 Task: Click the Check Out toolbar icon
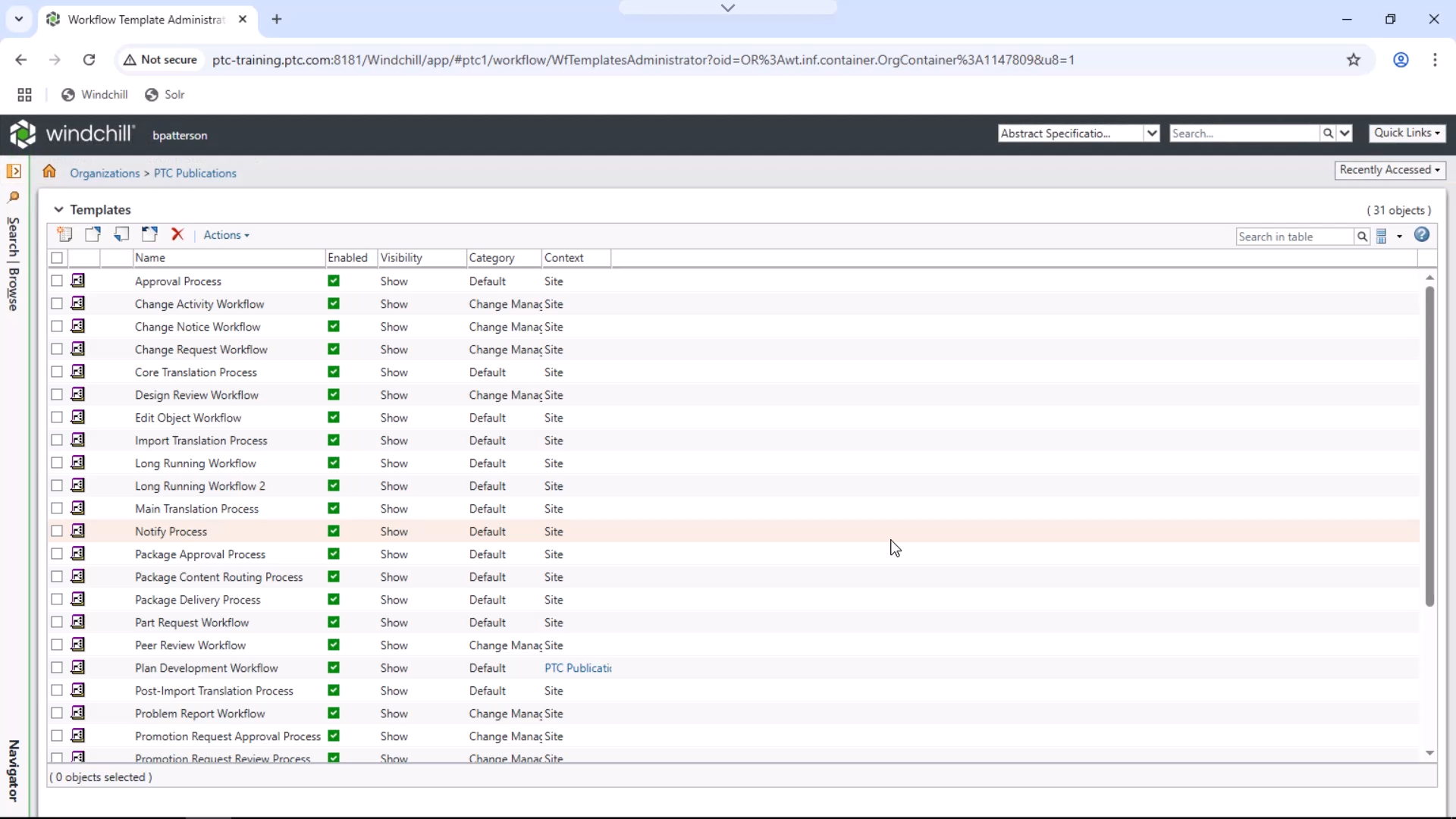93,234
